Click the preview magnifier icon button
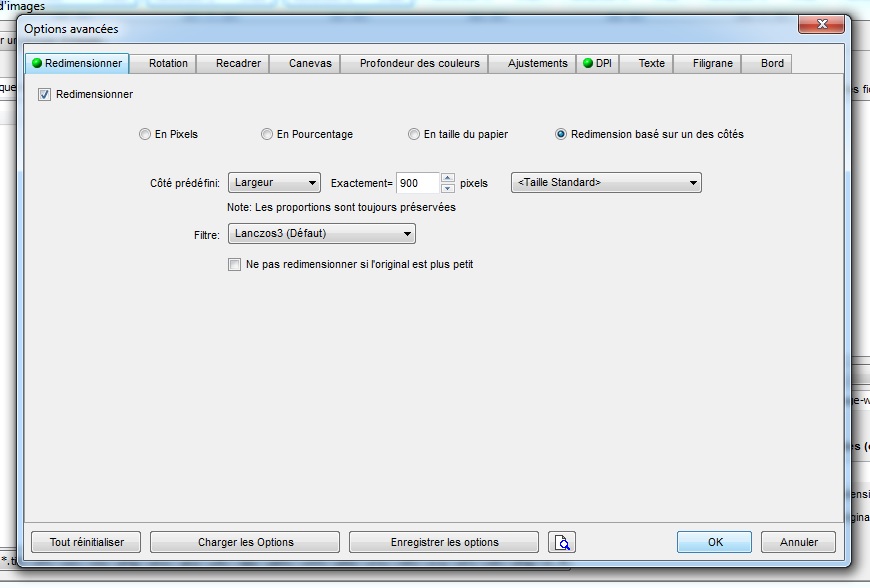870x588 pixels. [562, 542]
